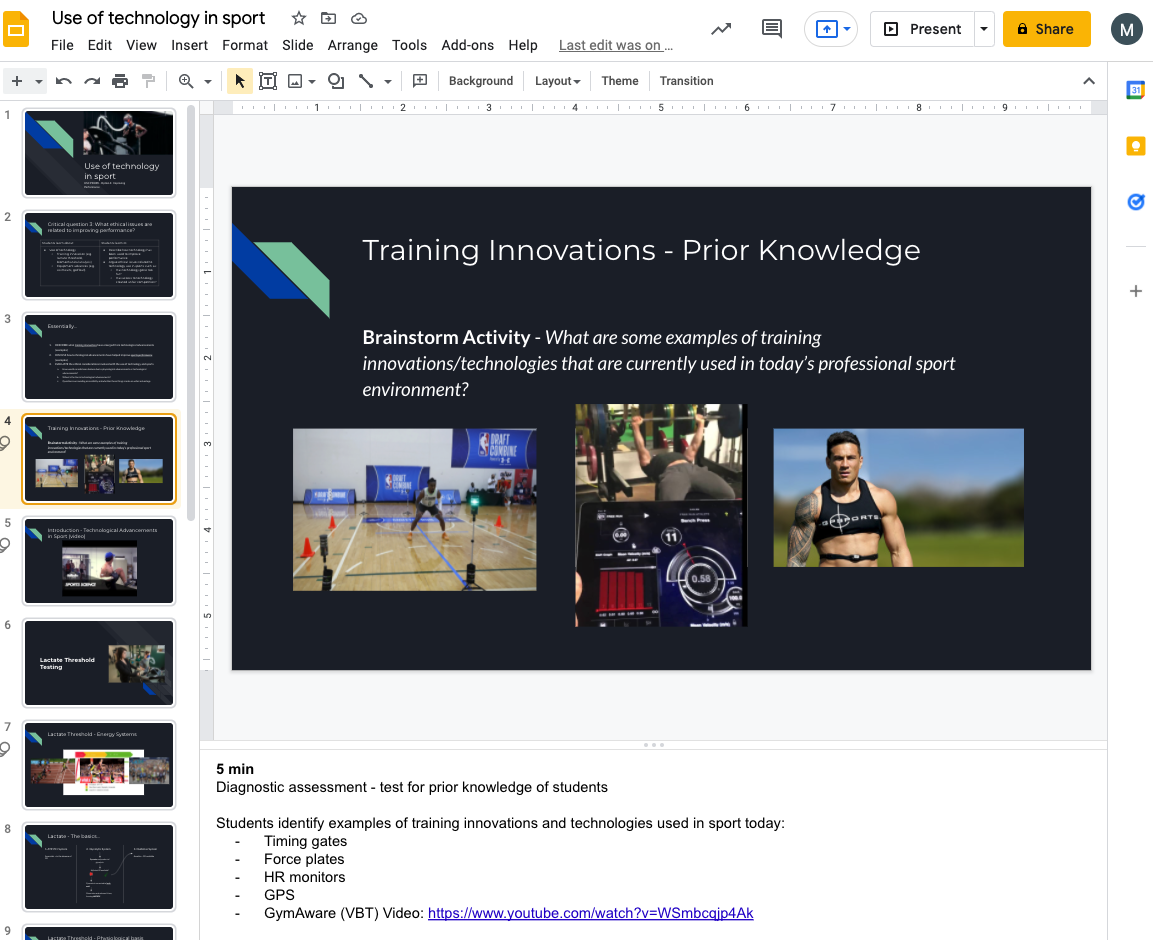The height and width of the screenshot is (940, 1153).
Task: Activate the Paint format tool
Action: pyautogui.click(x=149, y=81)
